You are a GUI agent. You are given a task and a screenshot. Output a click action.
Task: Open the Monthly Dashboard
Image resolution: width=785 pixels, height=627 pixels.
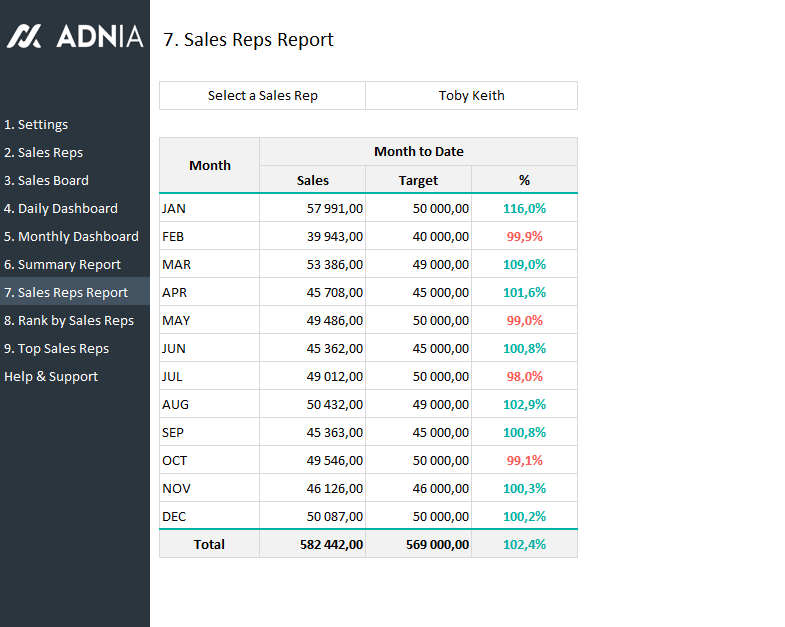(71, 237)
